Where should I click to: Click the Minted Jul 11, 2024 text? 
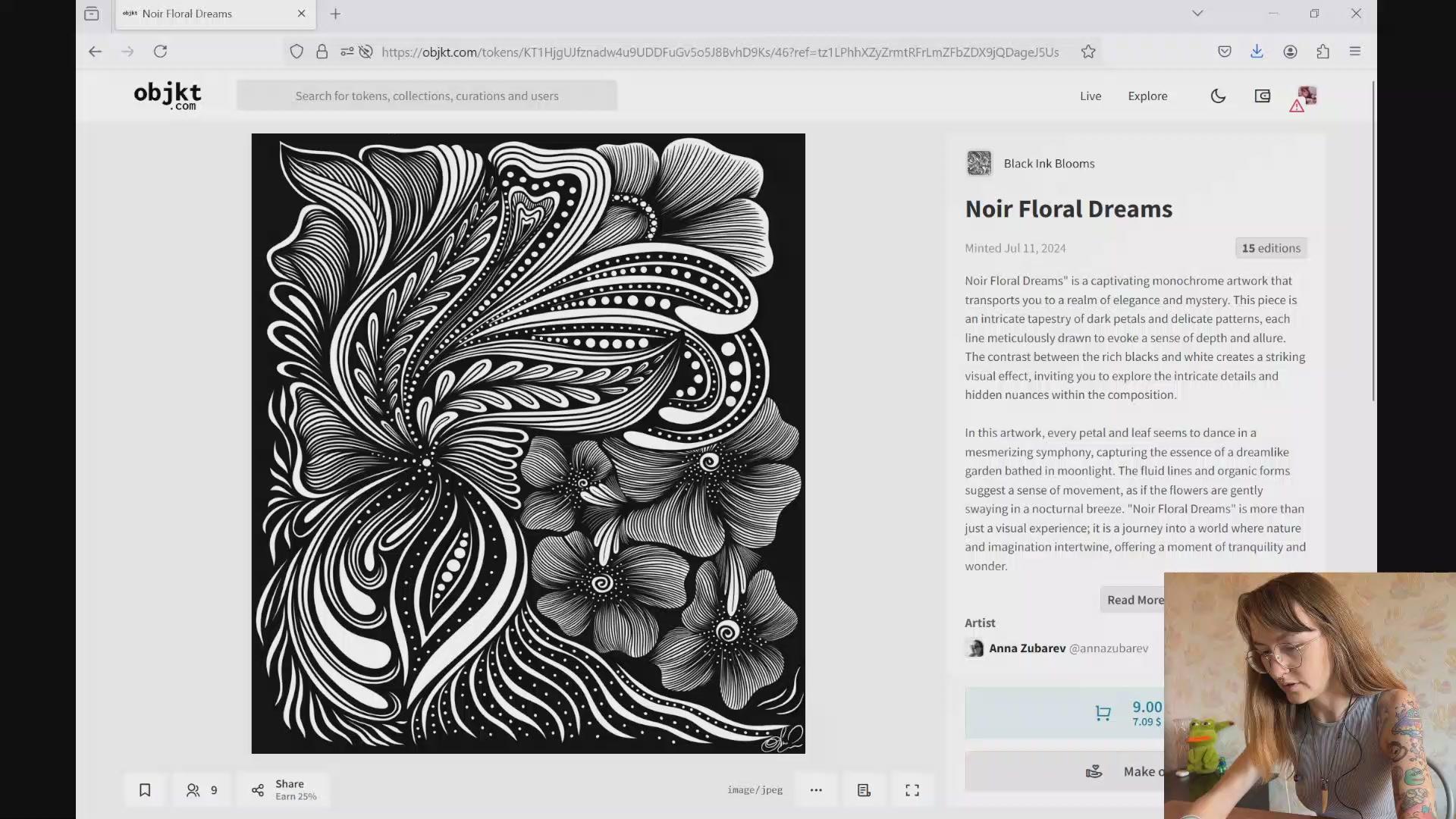[x=1015, y=248]
